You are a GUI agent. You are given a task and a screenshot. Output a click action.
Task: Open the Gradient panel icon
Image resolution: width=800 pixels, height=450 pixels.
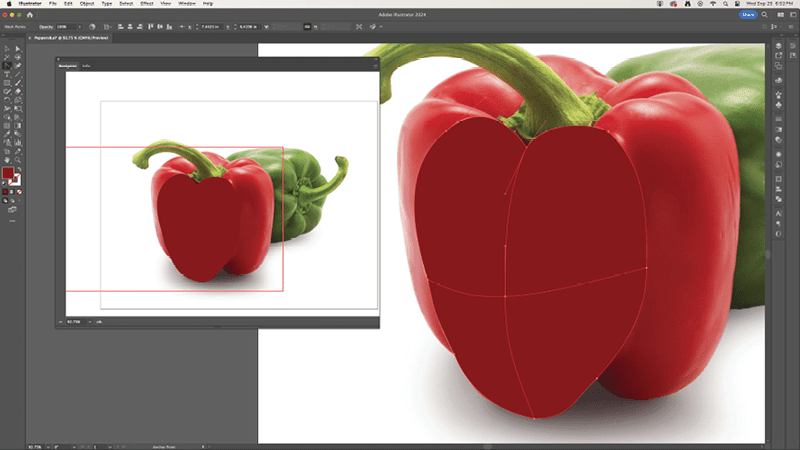(779, 130)
